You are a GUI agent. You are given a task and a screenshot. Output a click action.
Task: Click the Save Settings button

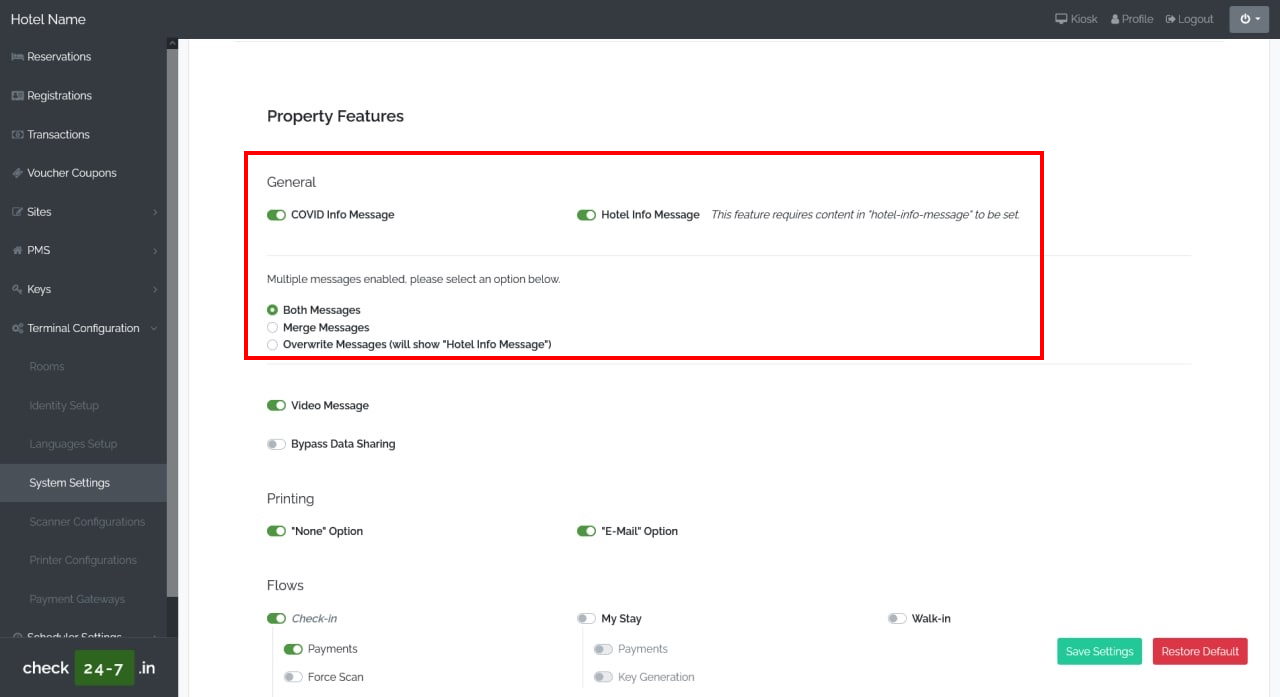(x=1099, y=651)
